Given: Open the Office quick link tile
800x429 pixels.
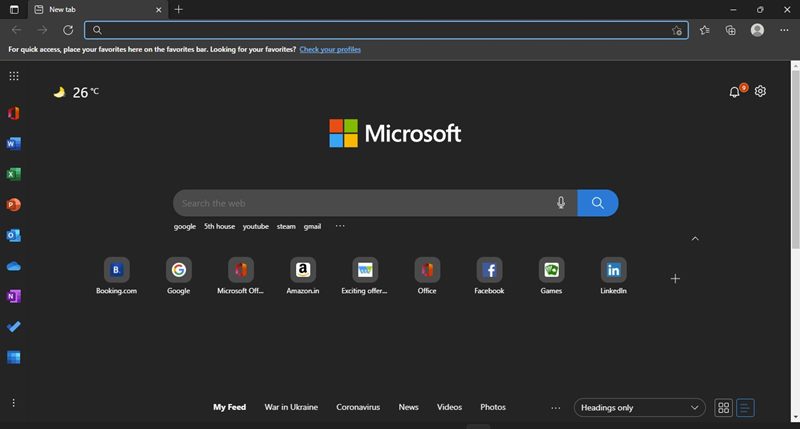Looking at the screenshot, I should [427, 276].
